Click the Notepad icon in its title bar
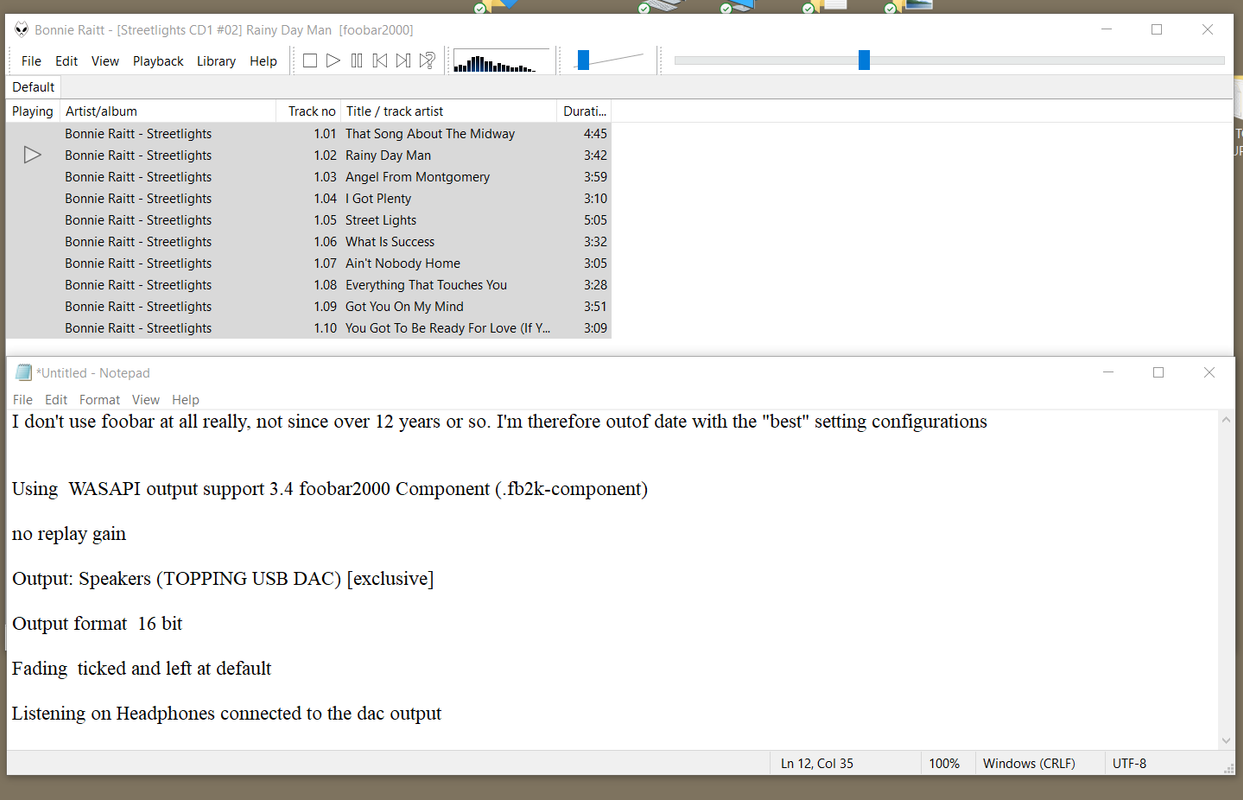 pyautogui.click(x=24, y=373)
